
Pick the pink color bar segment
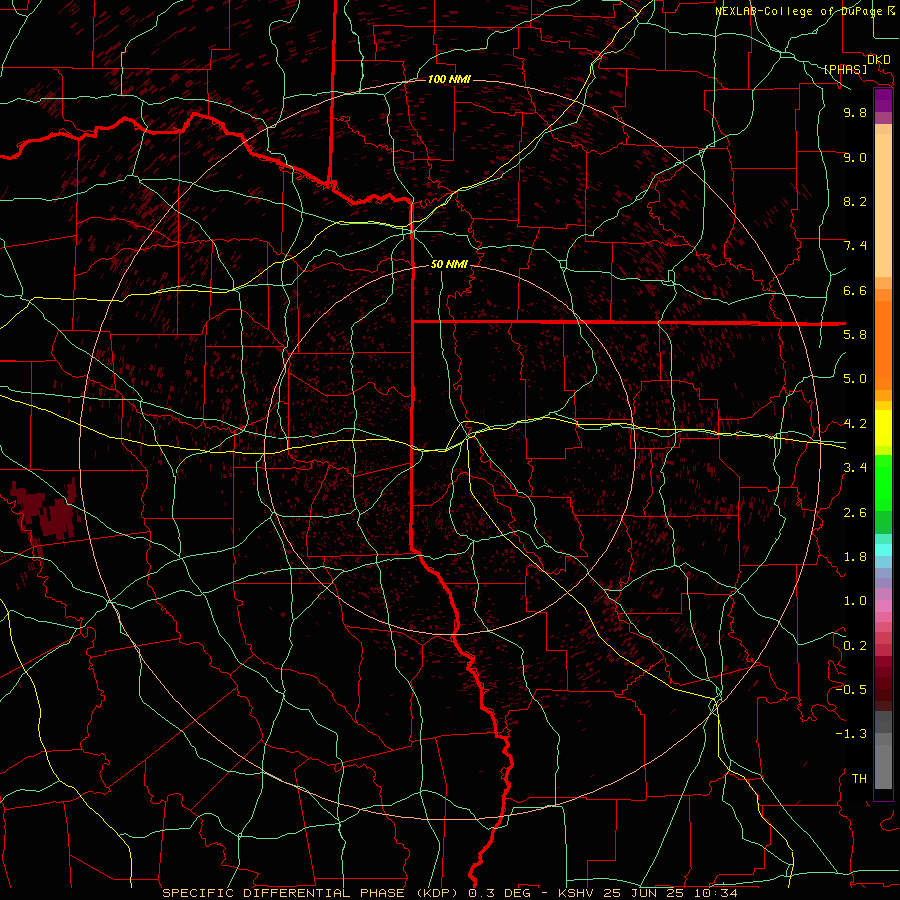(883, 606)
